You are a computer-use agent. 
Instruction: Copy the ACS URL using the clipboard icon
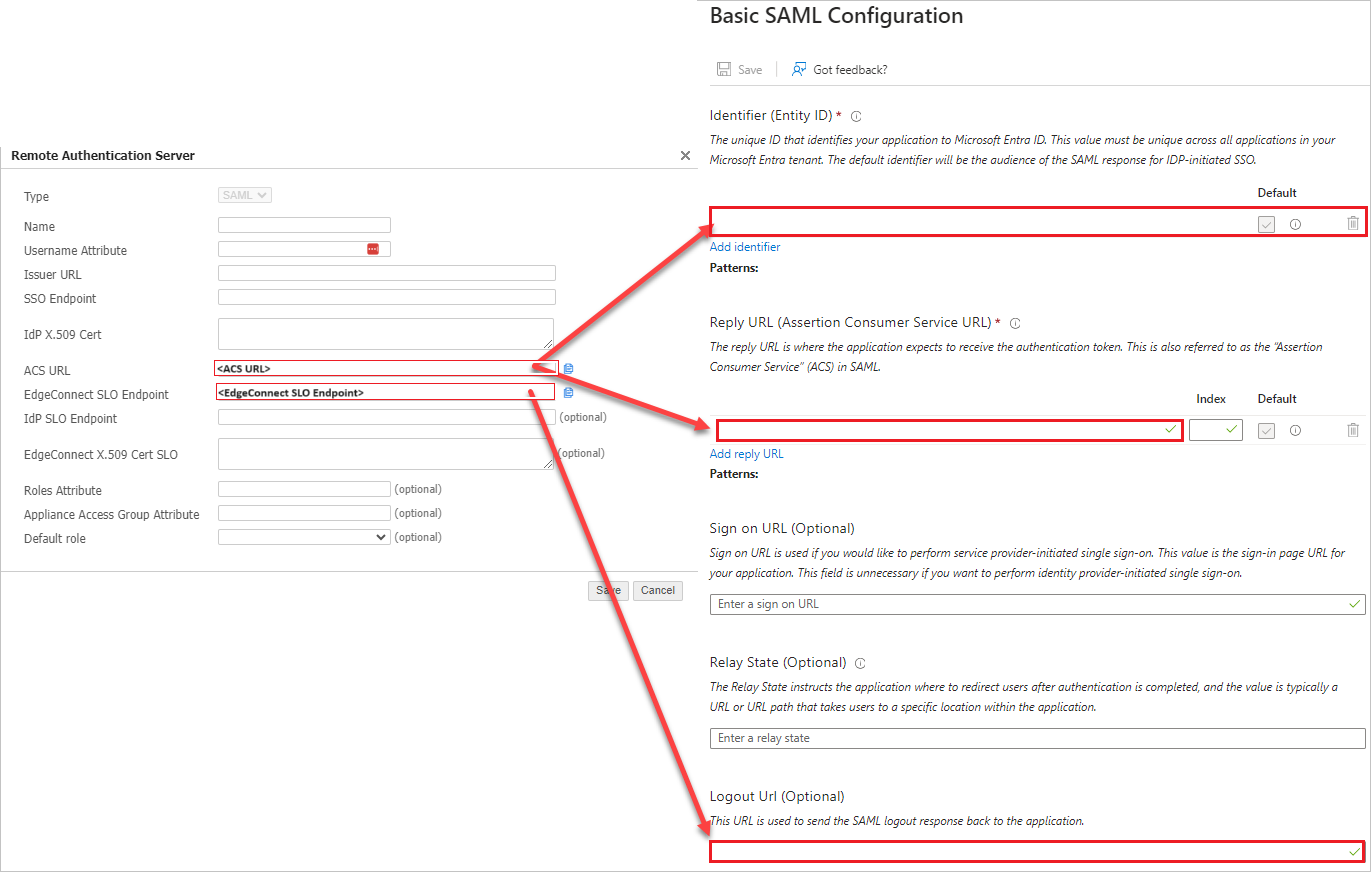tap(568, 368)
